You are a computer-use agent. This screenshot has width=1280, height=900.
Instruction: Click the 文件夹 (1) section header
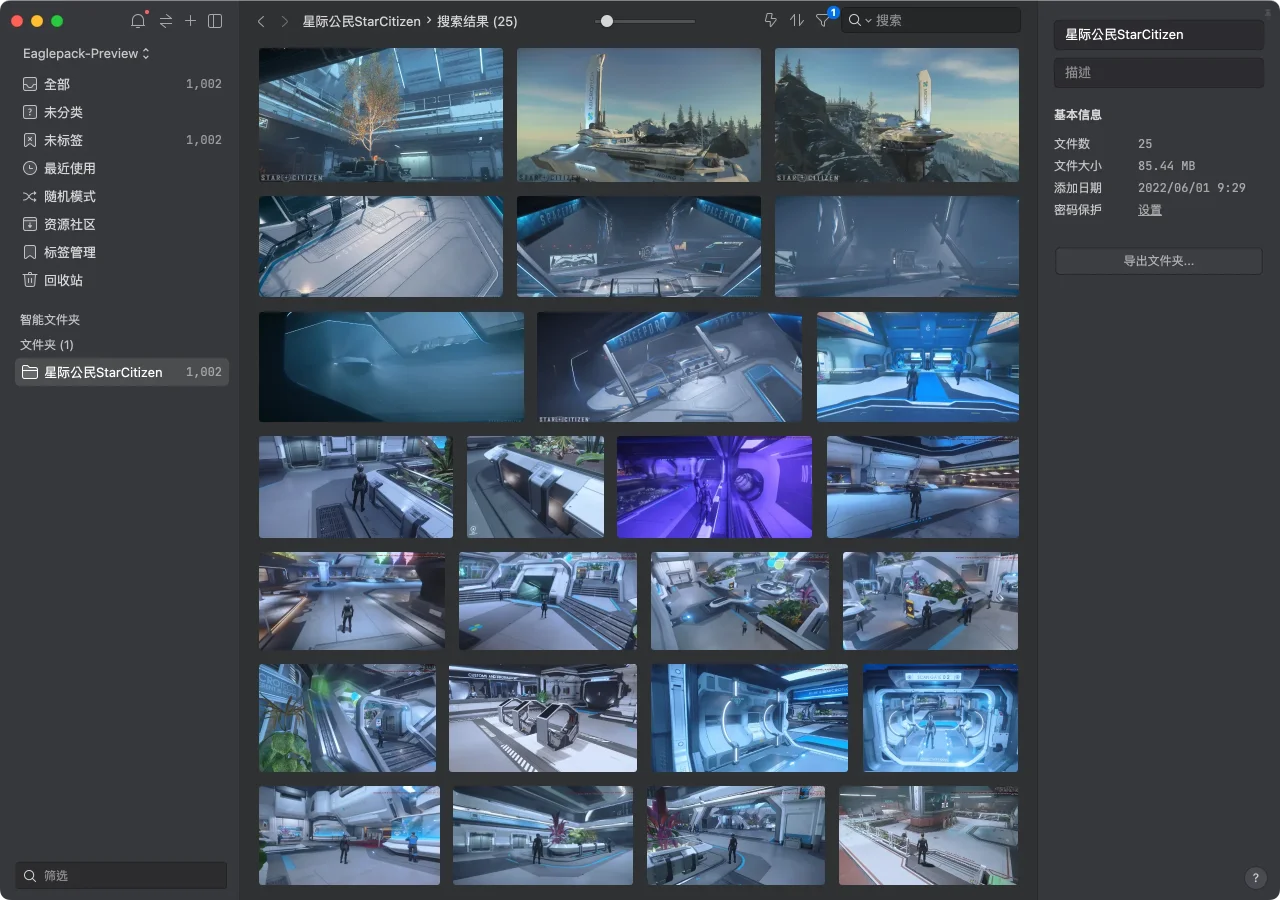pos(47,344)
